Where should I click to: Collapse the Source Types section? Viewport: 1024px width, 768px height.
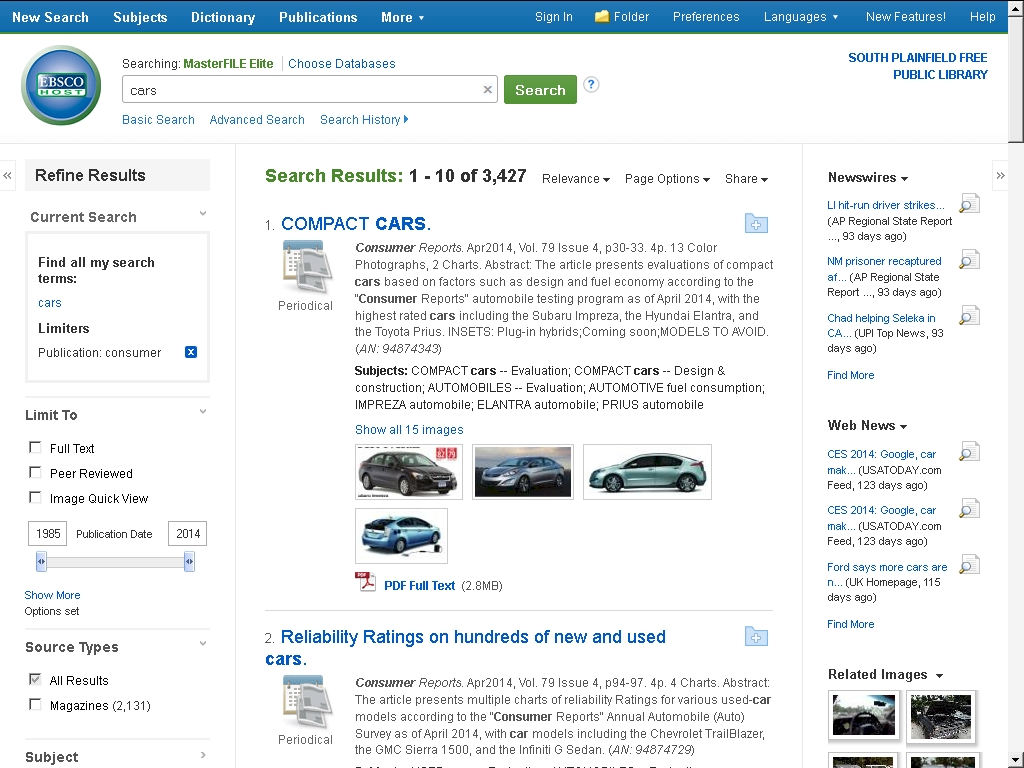tap(203, 643)
